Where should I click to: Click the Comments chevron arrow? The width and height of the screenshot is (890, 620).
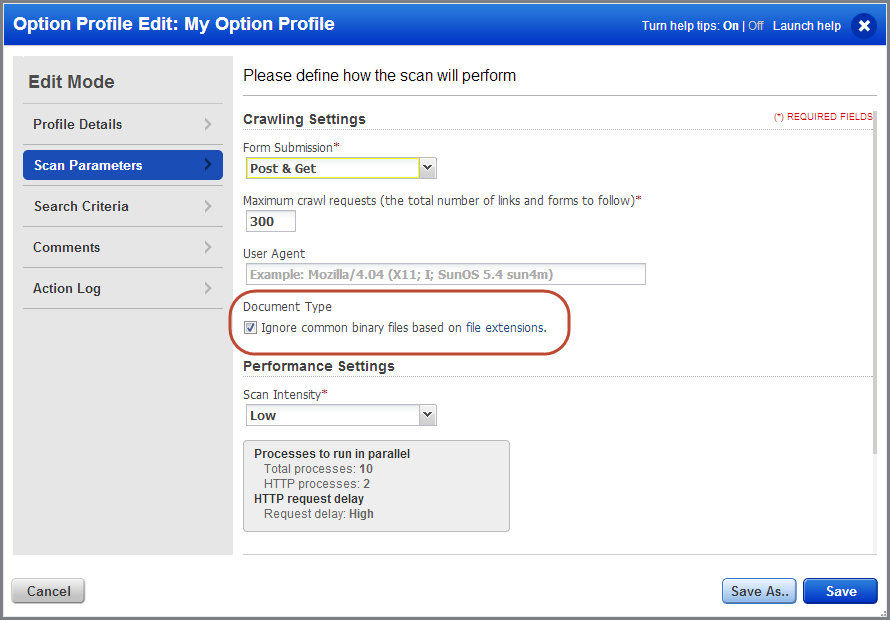coord(208,247)
